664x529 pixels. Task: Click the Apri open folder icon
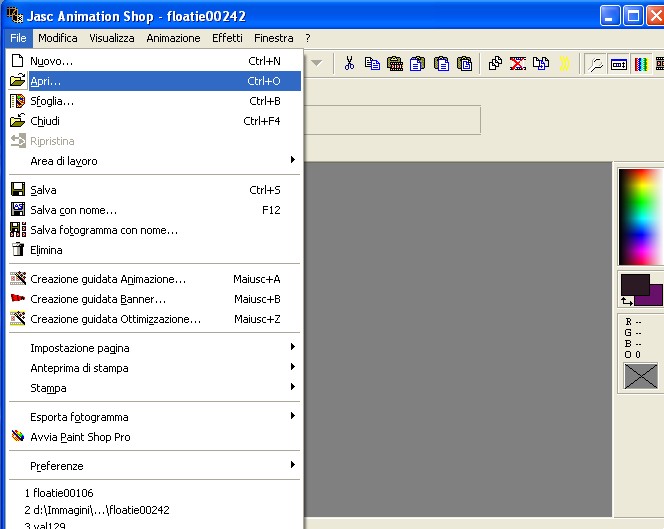17,80
